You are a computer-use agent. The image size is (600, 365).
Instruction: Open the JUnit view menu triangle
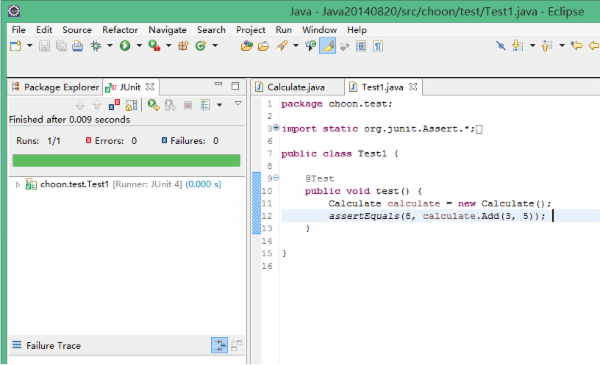238,103
